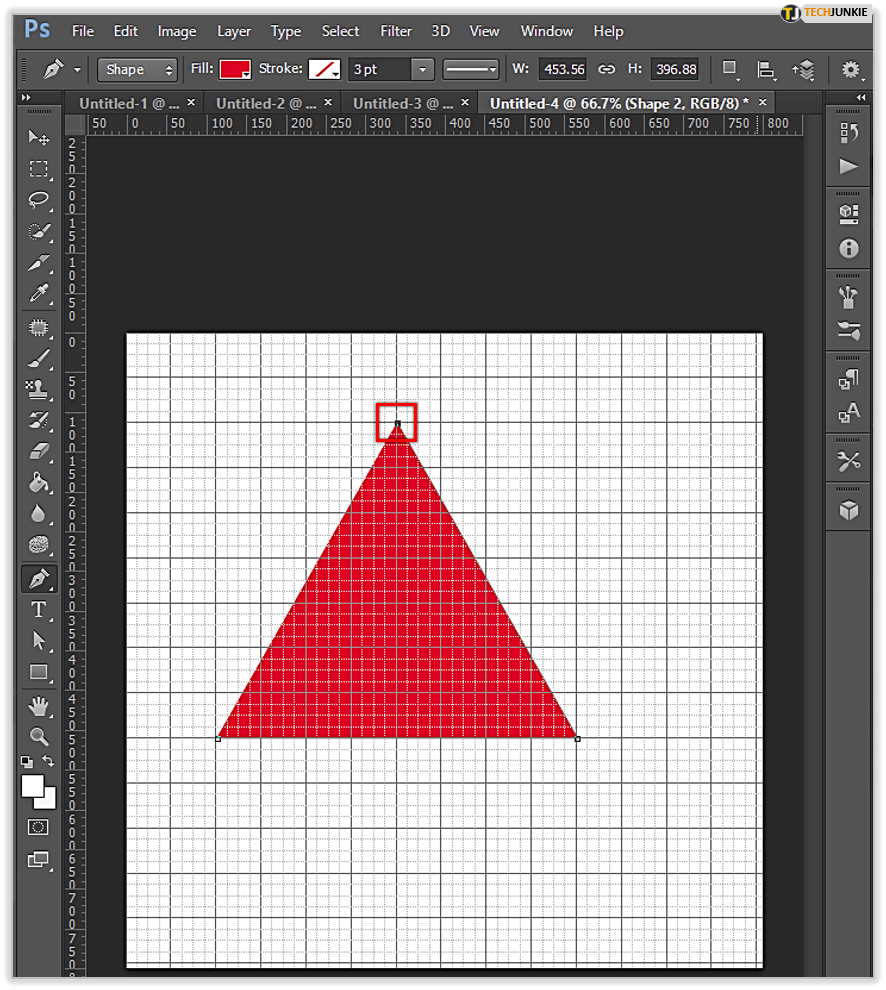Close the Untitled-2 document tab
The height and width of the screenshot is (990, 886).
coord(328,102)
